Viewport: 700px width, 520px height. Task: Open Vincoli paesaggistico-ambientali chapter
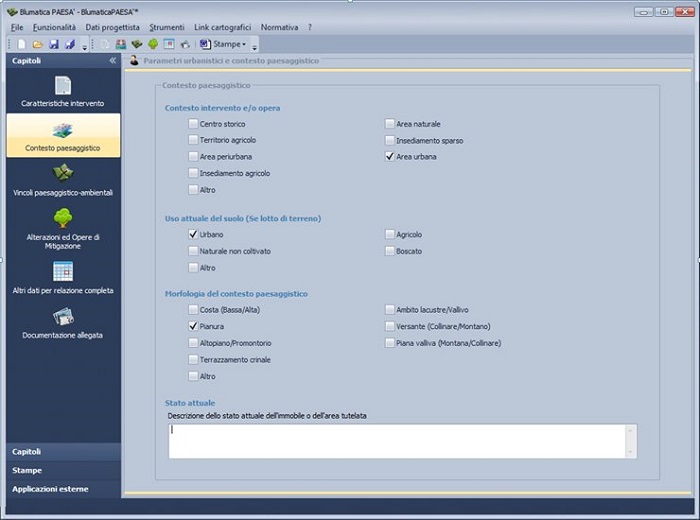pos(63,174)
